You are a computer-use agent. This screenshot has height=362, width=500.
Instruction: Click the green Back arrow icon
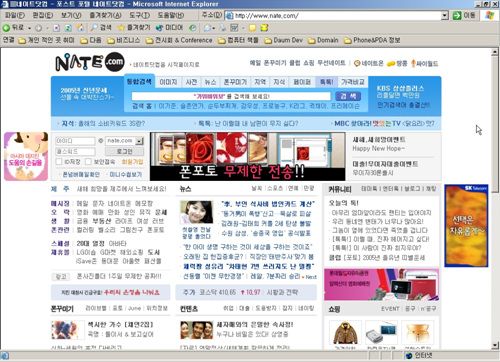6,28
